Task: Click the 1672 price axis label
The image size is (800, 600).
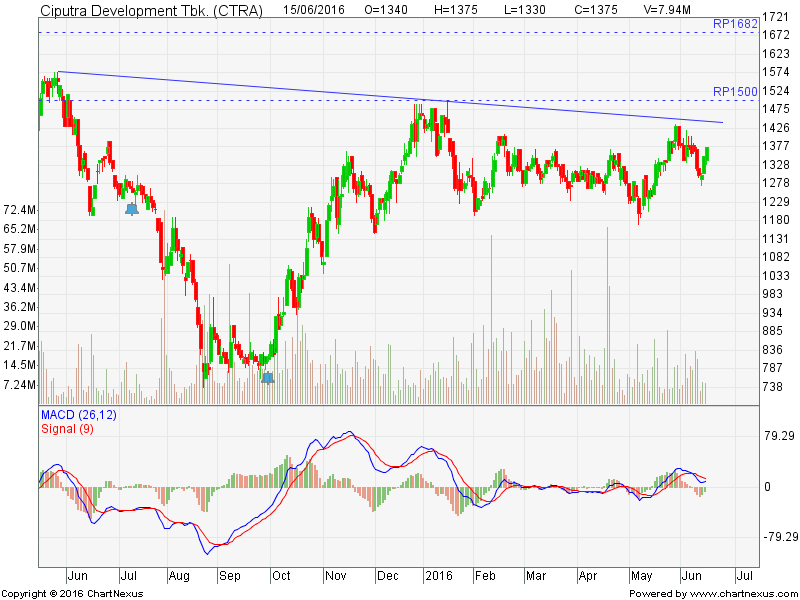Action: pos(776,35)
